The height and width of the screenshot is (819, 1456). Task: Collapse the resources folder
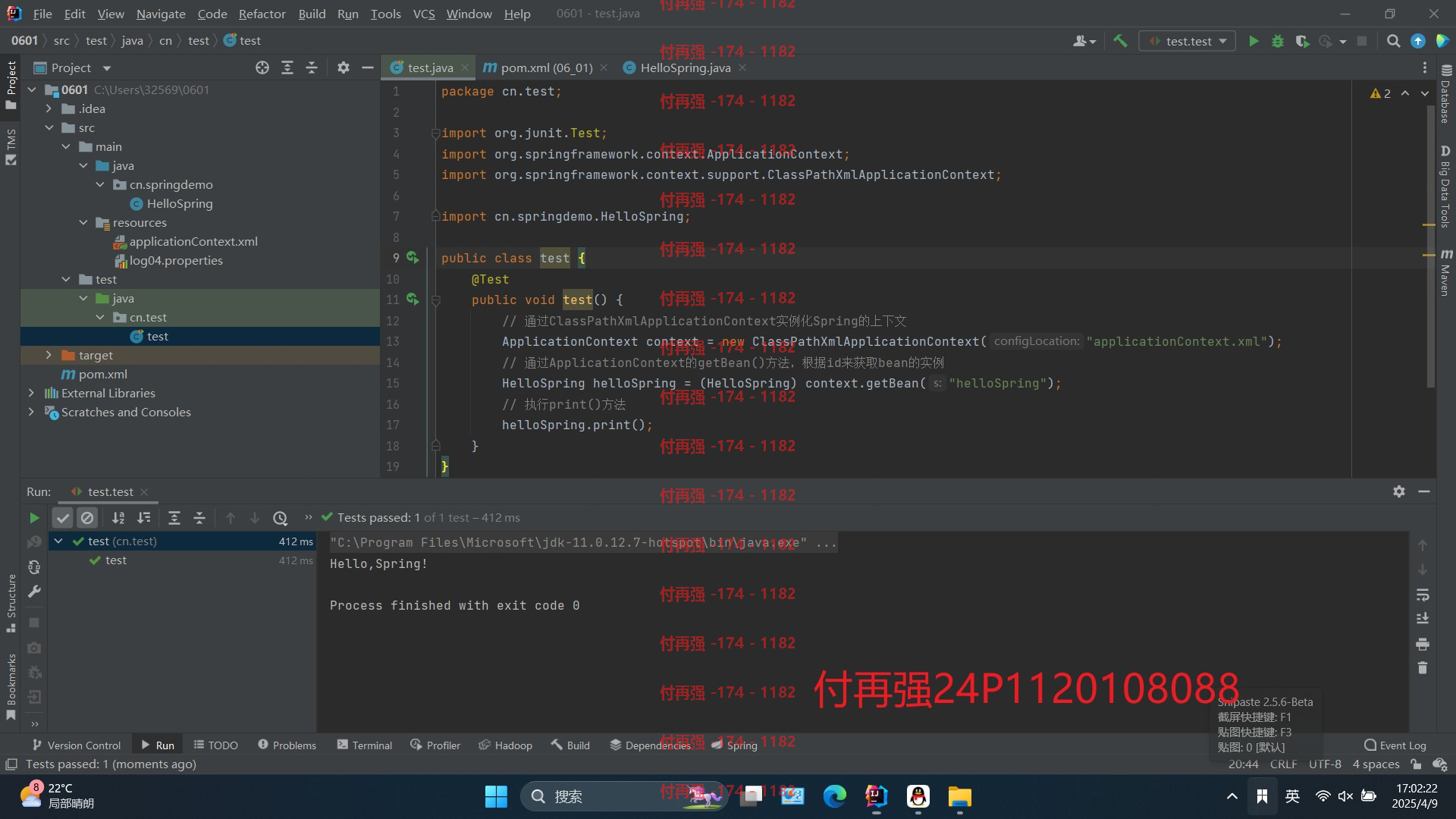83,222
